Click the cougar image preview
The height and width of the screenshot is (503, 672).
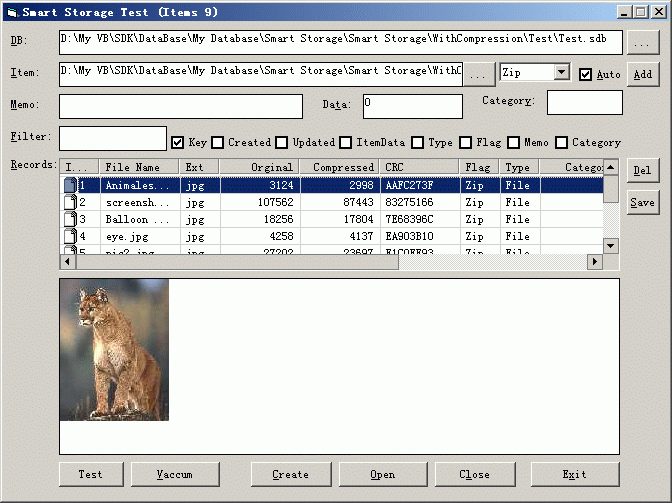pyautogui.click(x=114, y=349)
